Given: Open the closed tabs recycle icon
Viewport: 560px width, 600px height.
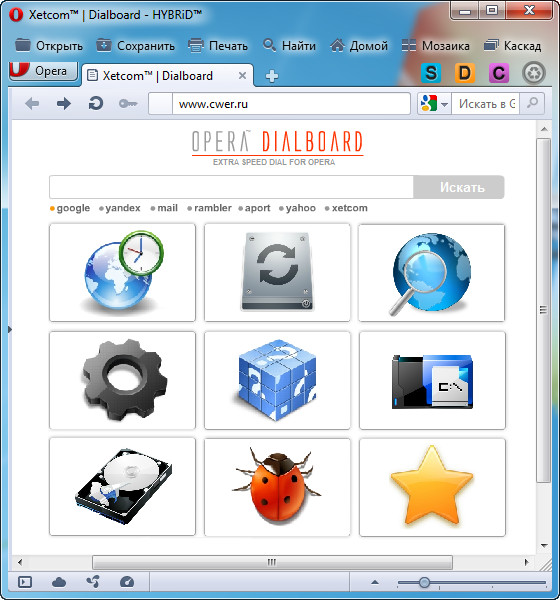Looking at the screenshot, I should [x=534, y=73].
